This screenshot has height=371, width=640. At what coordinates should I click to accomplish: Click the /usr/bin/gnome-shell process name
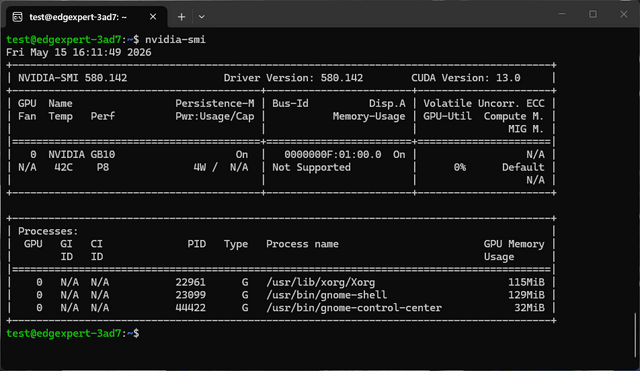point(327,295)
